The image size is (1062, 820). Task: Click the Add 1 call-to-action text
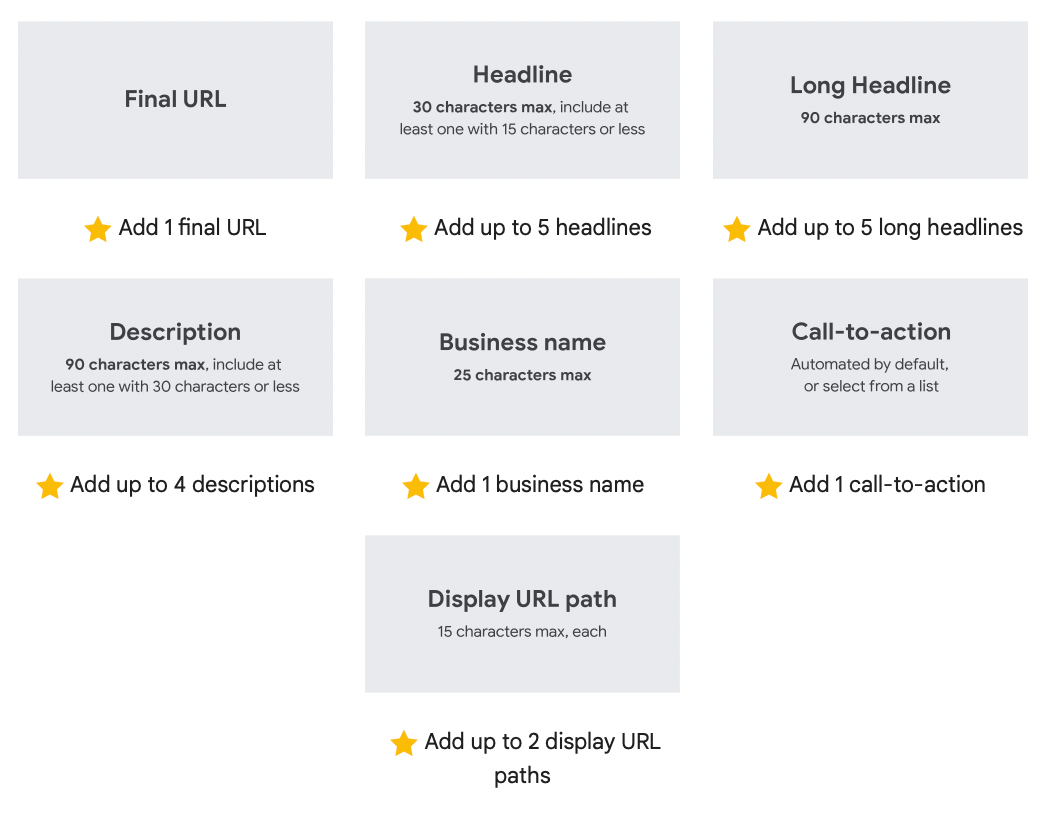point(887,484)
